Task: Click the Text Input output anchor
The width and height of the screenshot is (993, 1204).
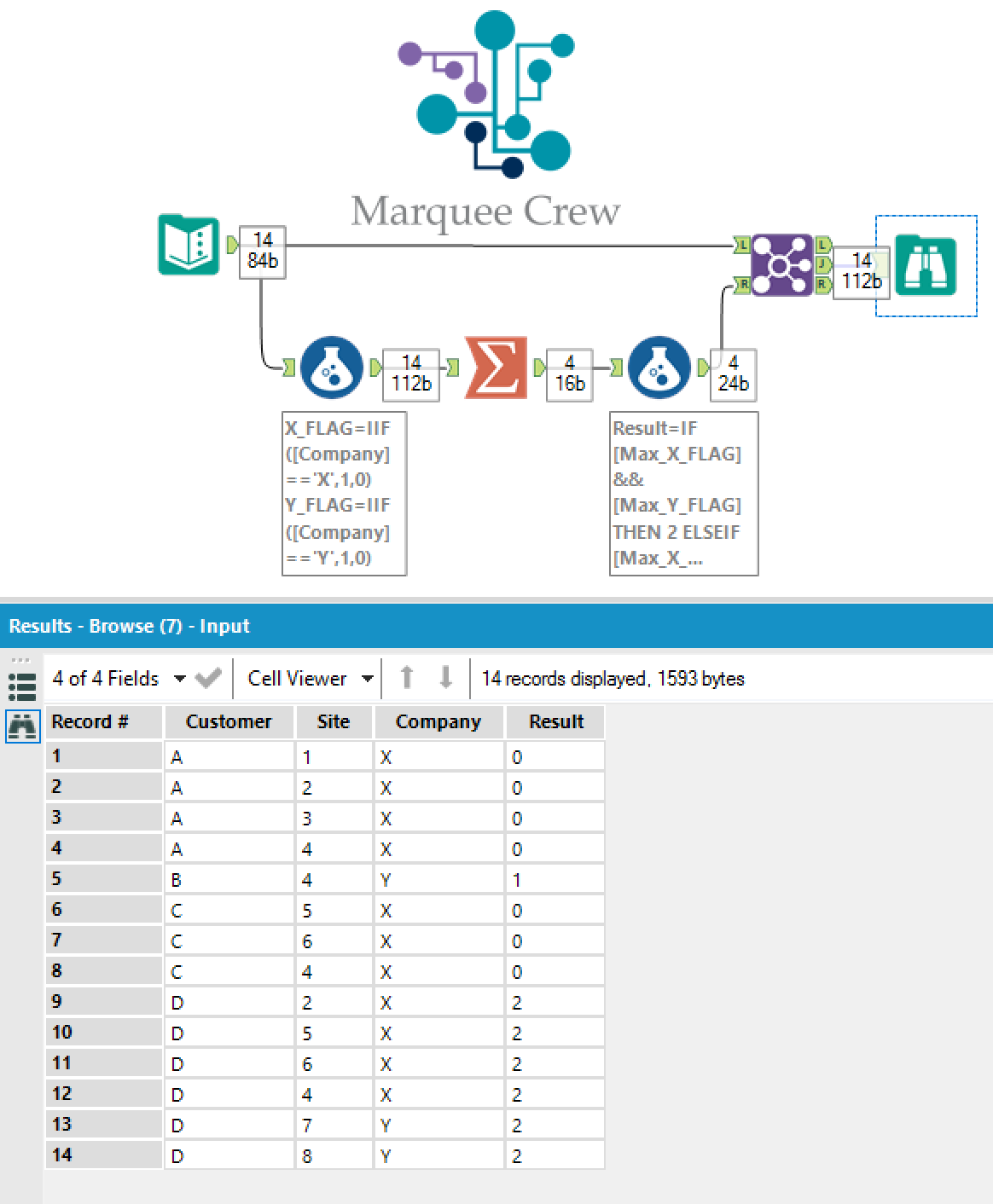Action: (x=232, y=246)
